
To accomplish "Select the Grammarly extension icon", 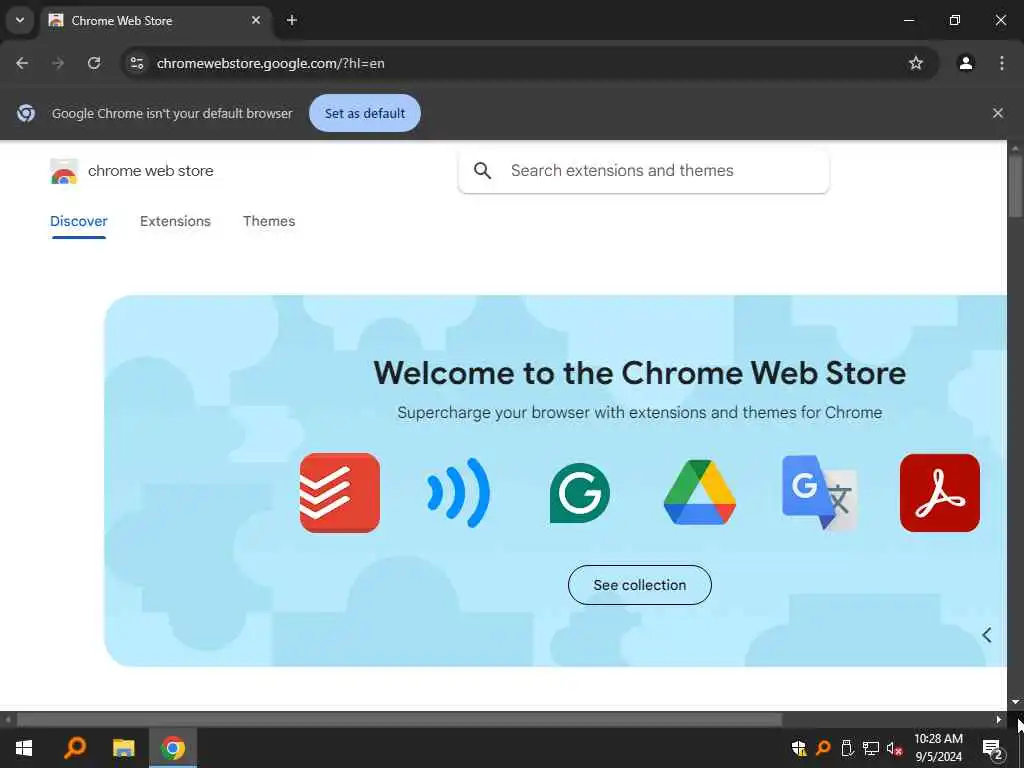I will tap(579, 493).
